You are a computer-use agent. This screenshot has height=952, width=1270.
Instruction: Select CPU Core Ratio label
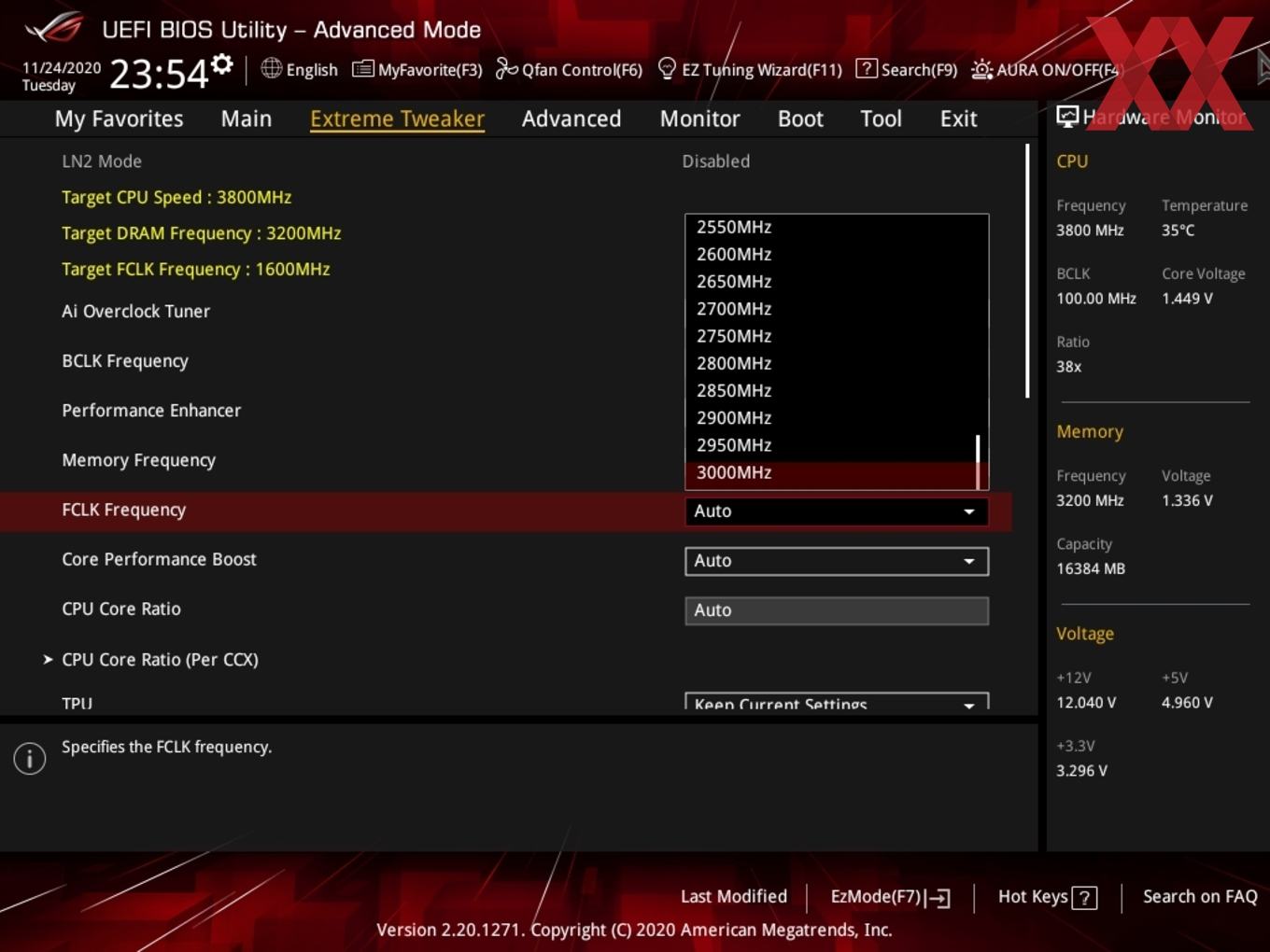click(121, 609)
